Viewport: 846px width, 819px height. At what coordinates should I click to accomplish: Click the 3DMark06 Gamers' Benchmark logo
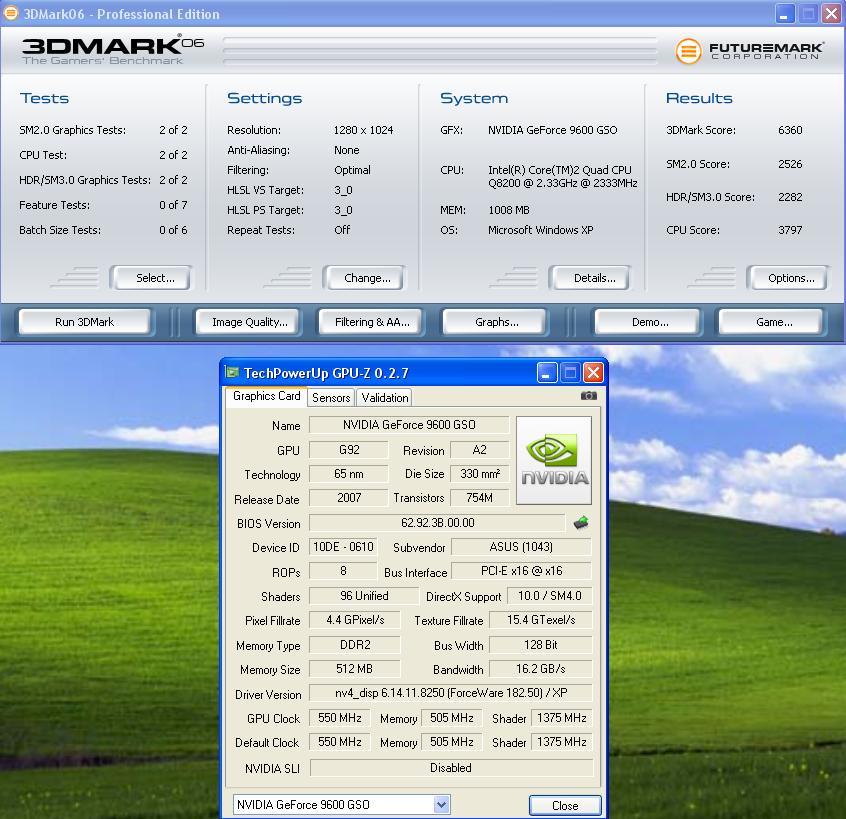point(112,50)
